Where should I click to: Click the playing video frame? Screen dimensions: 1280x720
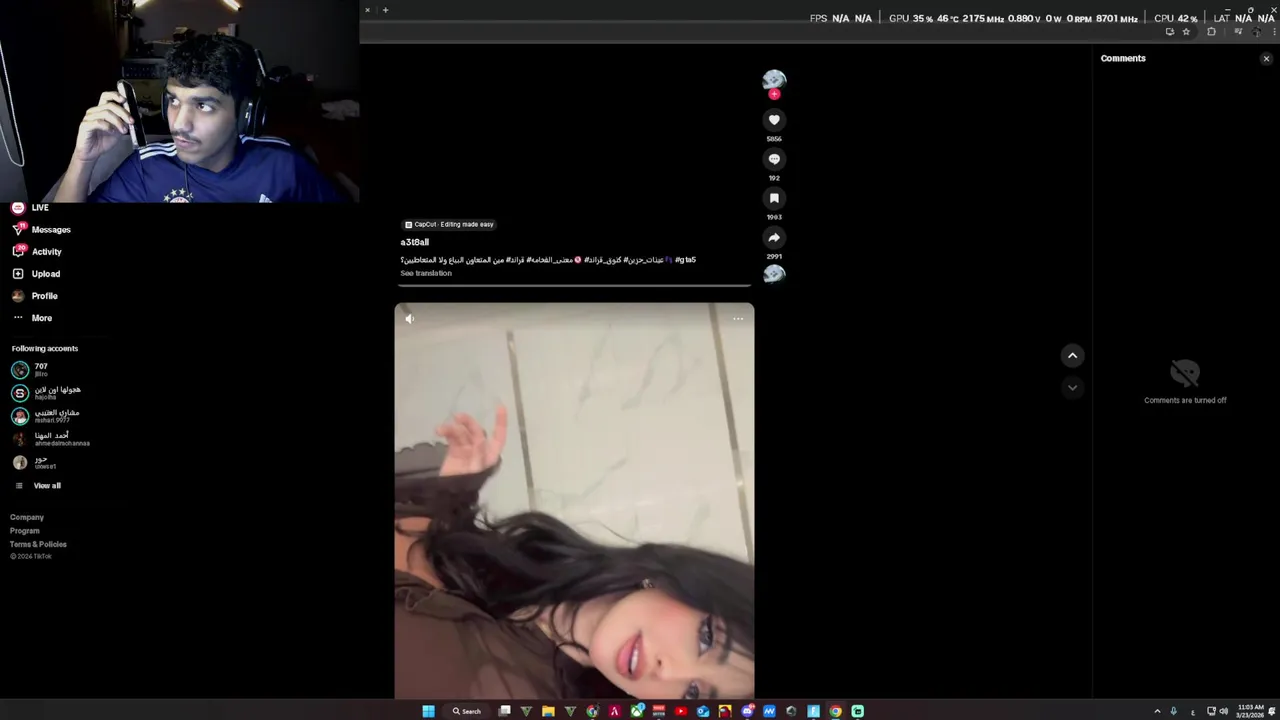click(574, 500)
